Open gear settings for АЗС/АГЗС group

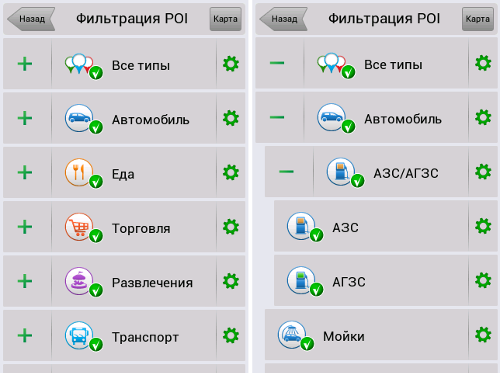point(483,172)
